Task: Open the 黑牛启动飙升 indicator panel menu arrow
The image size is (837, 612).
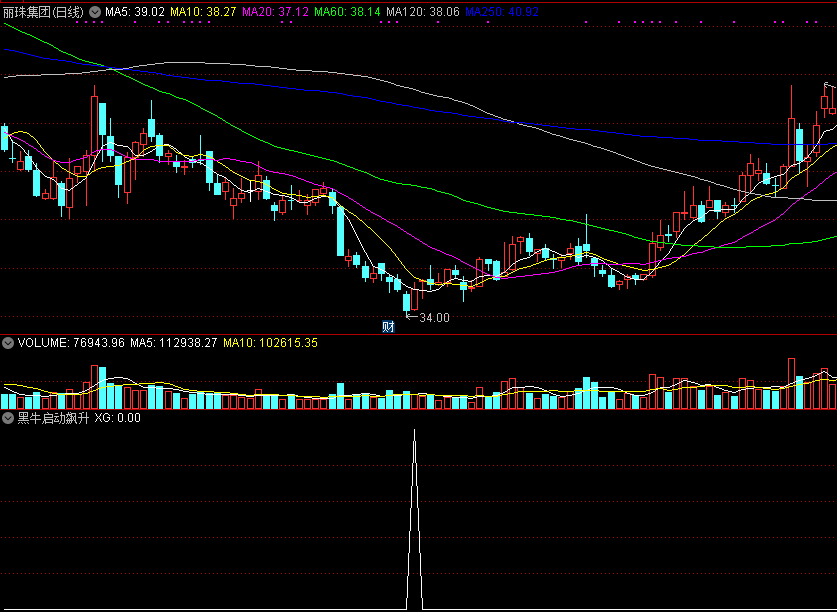Action: coord(8,418)
